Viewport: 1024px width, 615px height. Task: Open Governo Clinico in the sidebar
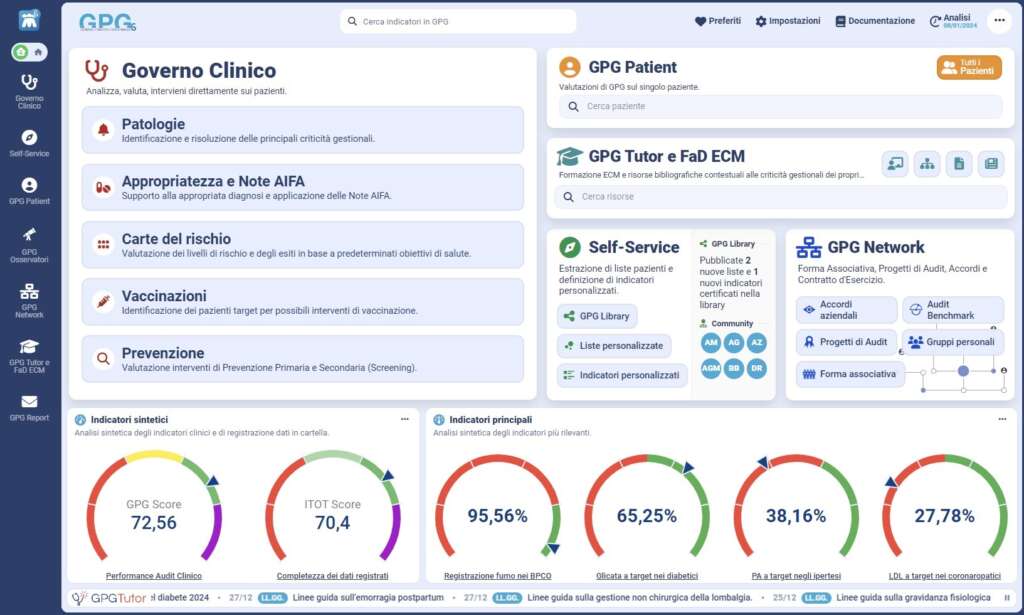pos(29,90)
